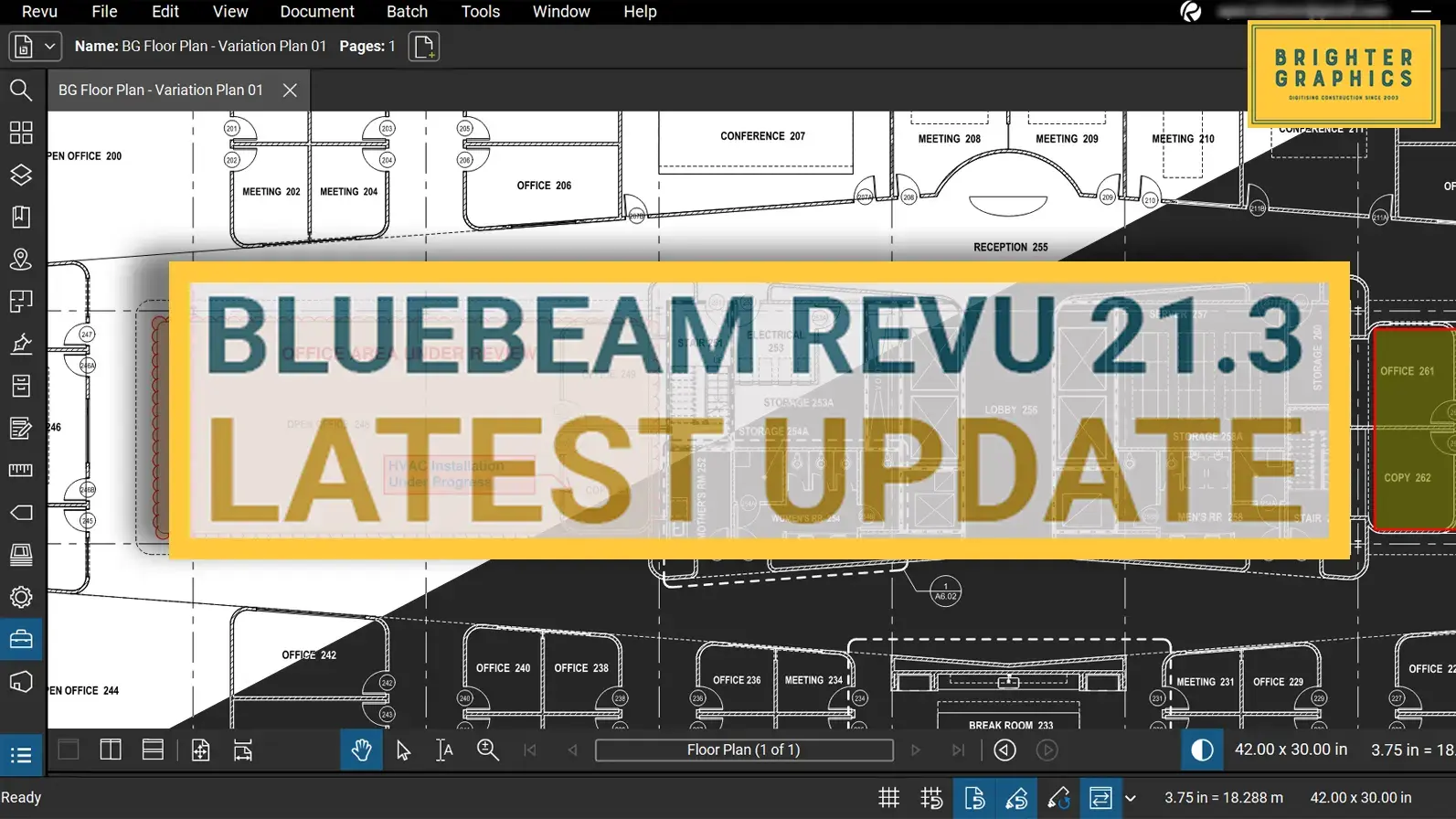Select the Pan hand tool
This screenshot has height=819, width=1456.
click(x=362, y=750)
